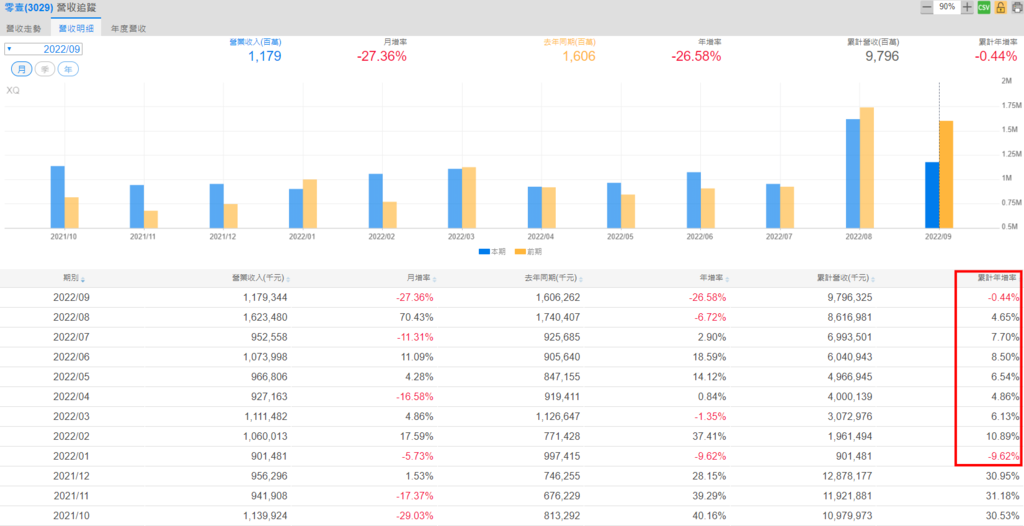Select the 季 period toggle
Screen dimensions: 1024x526
(x=45, y=69)
